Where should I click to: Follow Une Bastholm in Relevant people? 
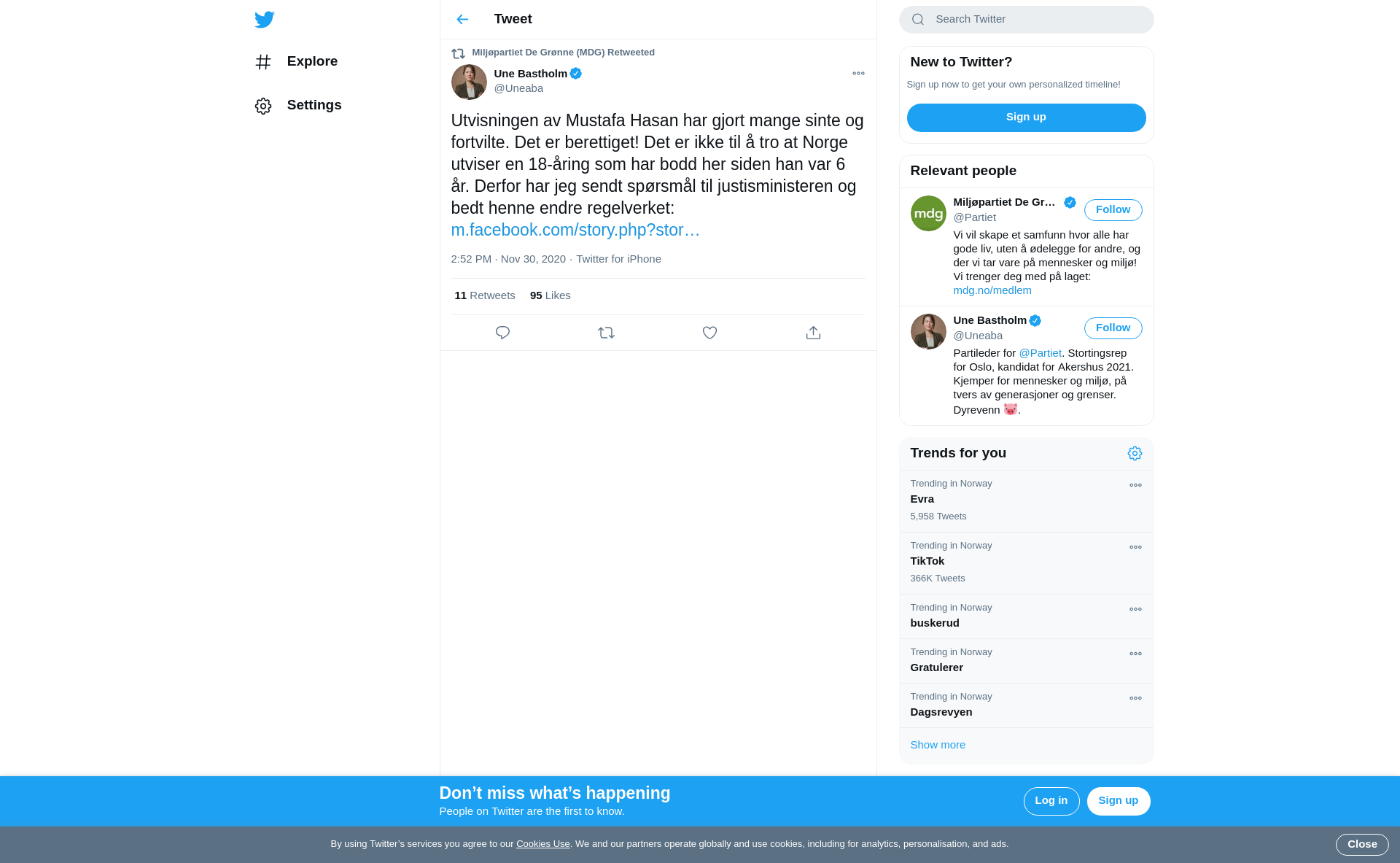pyautogui.click(x=1113, y=328)
